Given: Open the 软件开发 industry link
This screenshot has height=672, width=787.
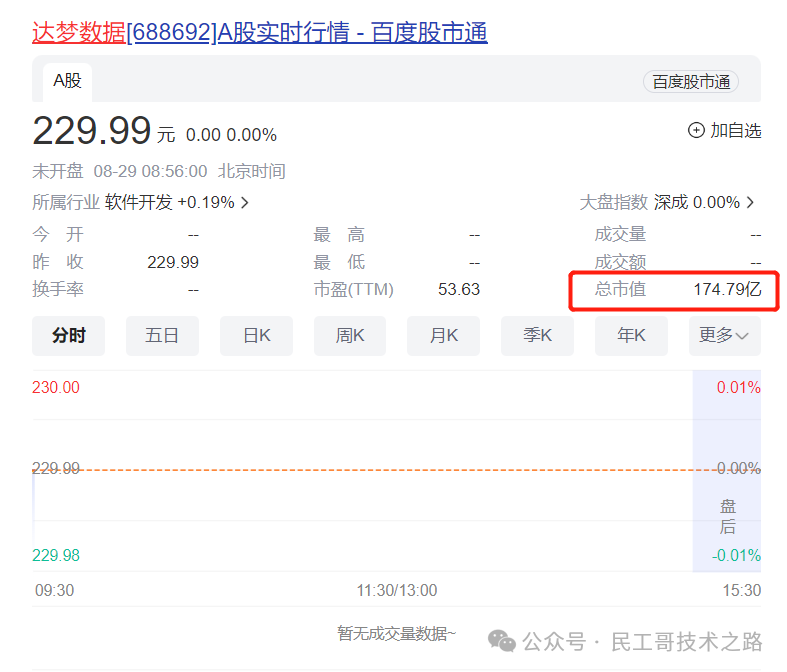Looking at the screenshot, I should [139, 202].
